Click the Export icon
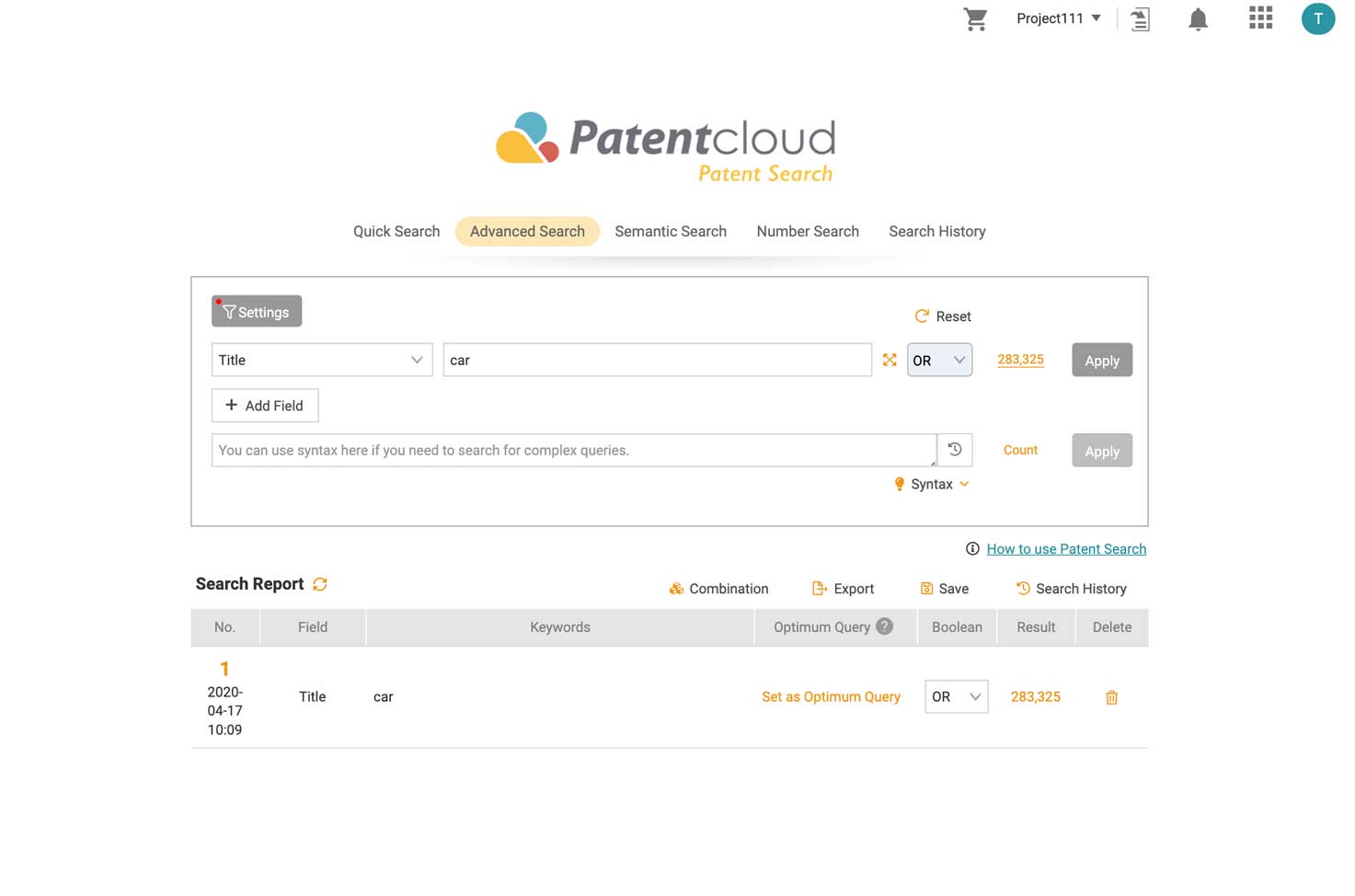This screenshot has height=896, width=1355. point(819,589)
